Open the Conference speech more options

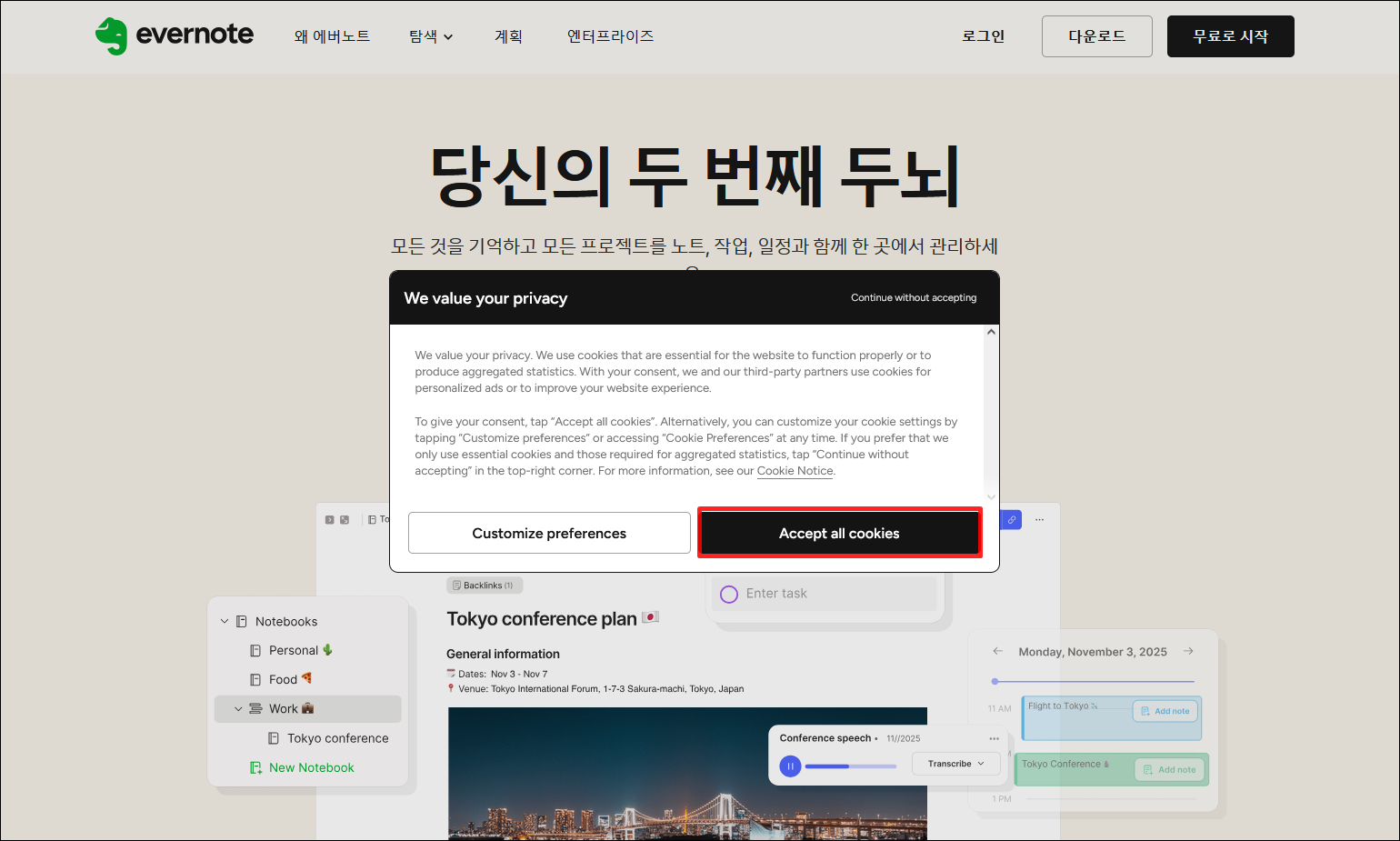(994, 738)
